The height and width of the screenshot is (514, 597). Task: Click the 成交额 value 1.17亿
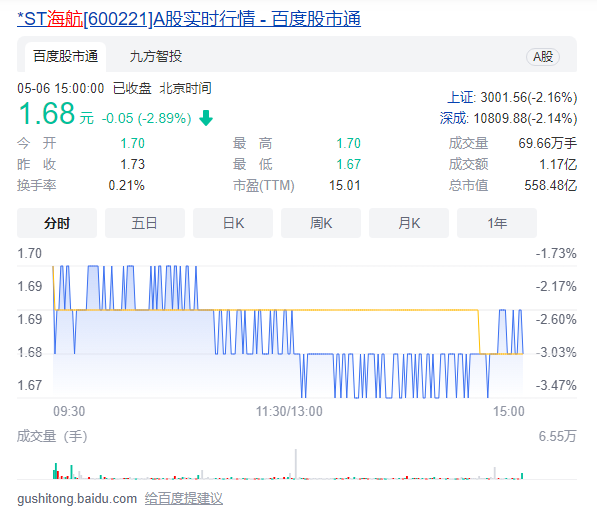(x=558, y=164)
